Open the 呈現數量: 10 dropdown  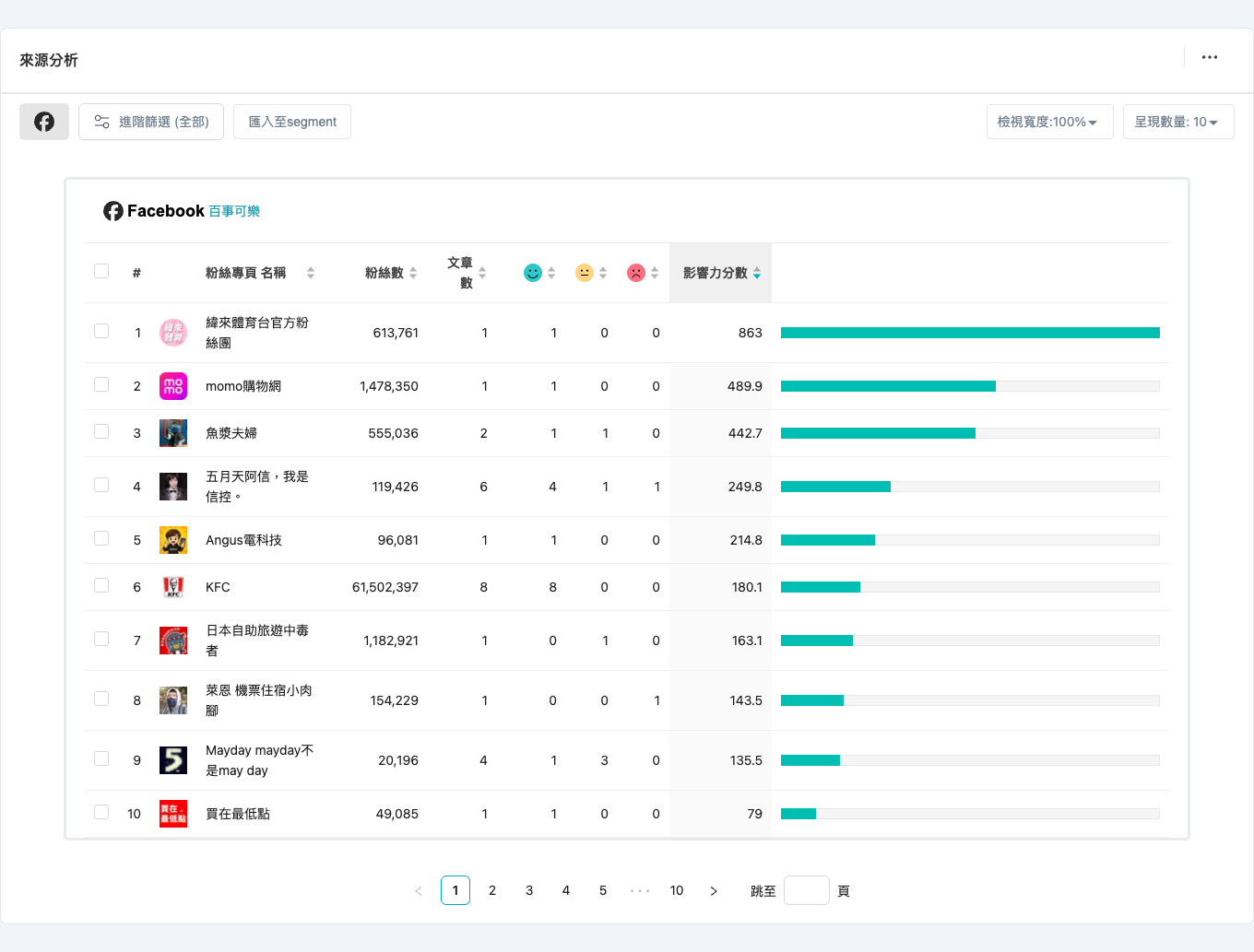(x=1178, y=122)
